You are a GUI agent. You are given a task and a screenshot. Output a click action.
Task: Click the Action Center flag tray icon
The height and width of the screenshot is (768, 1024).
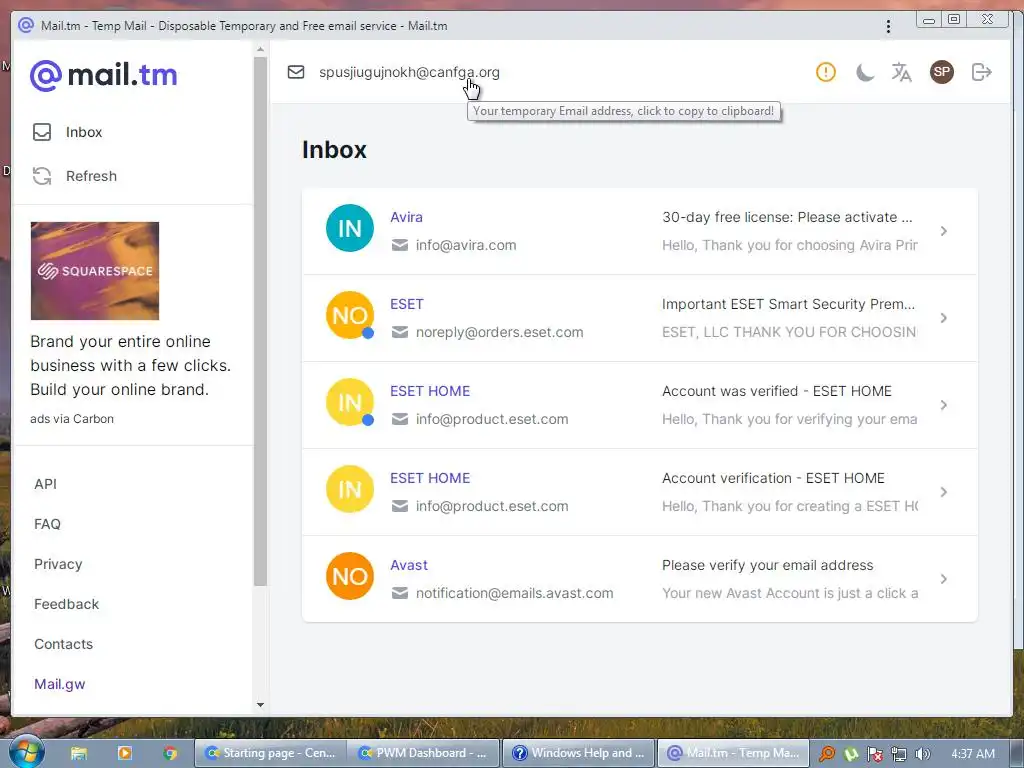coord(875,754)
